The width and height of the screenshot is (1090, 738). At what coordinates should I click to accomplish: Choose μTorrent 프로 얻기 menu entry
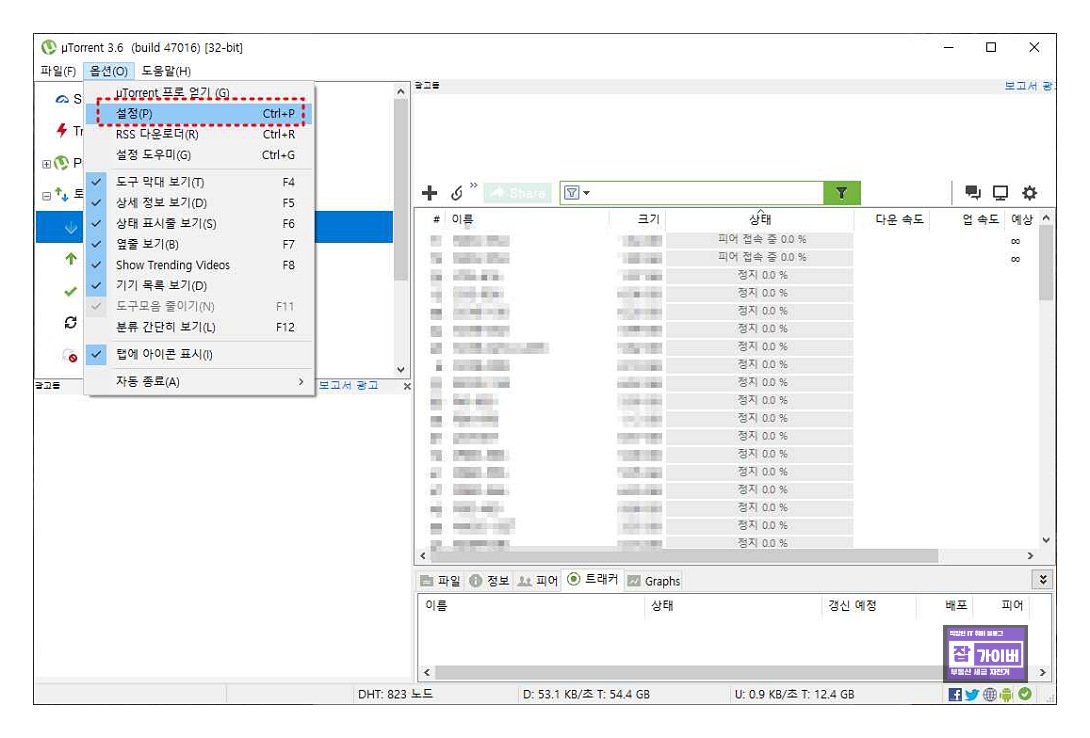pyautogui.click(x=199, y=93)
